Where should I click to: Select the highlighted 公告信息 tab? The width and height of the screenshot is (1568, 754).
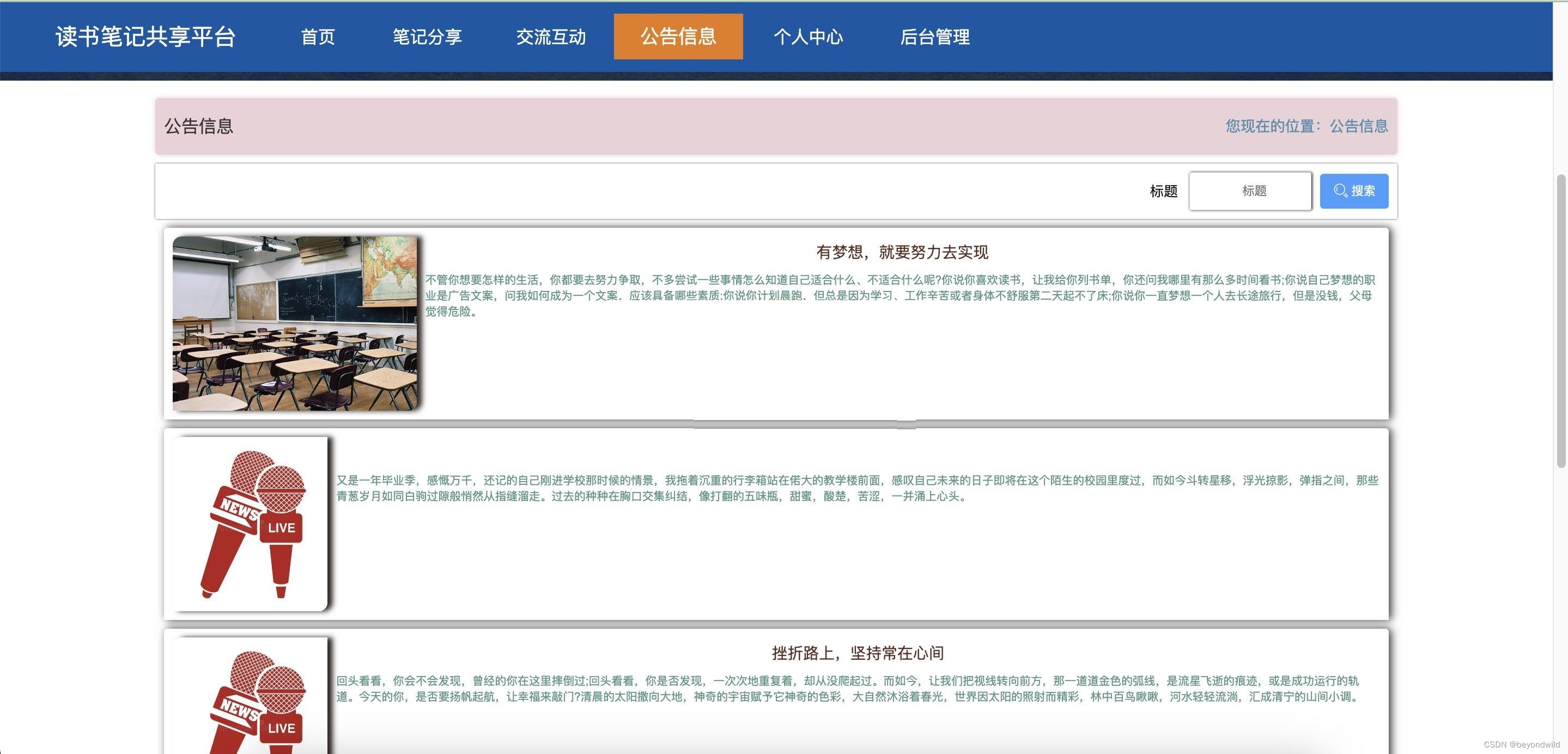click(677, 37)
